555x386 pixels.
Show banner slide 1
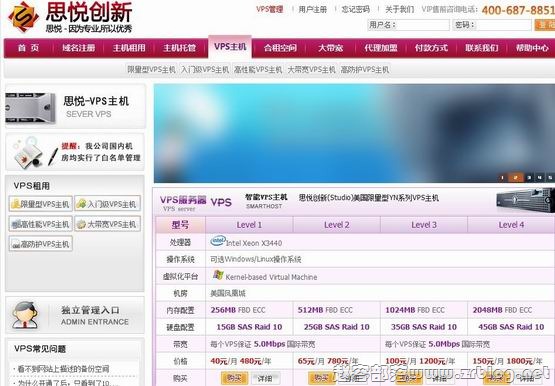pos(502,178)
